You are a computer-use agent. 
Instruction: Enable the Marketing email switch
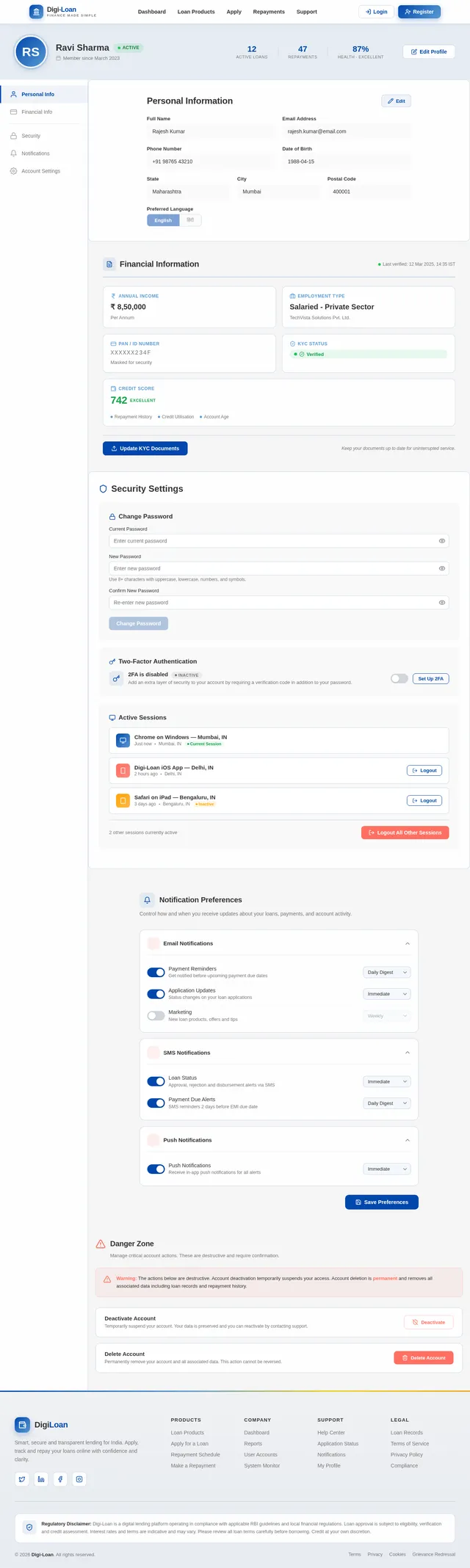point(156,1016)
